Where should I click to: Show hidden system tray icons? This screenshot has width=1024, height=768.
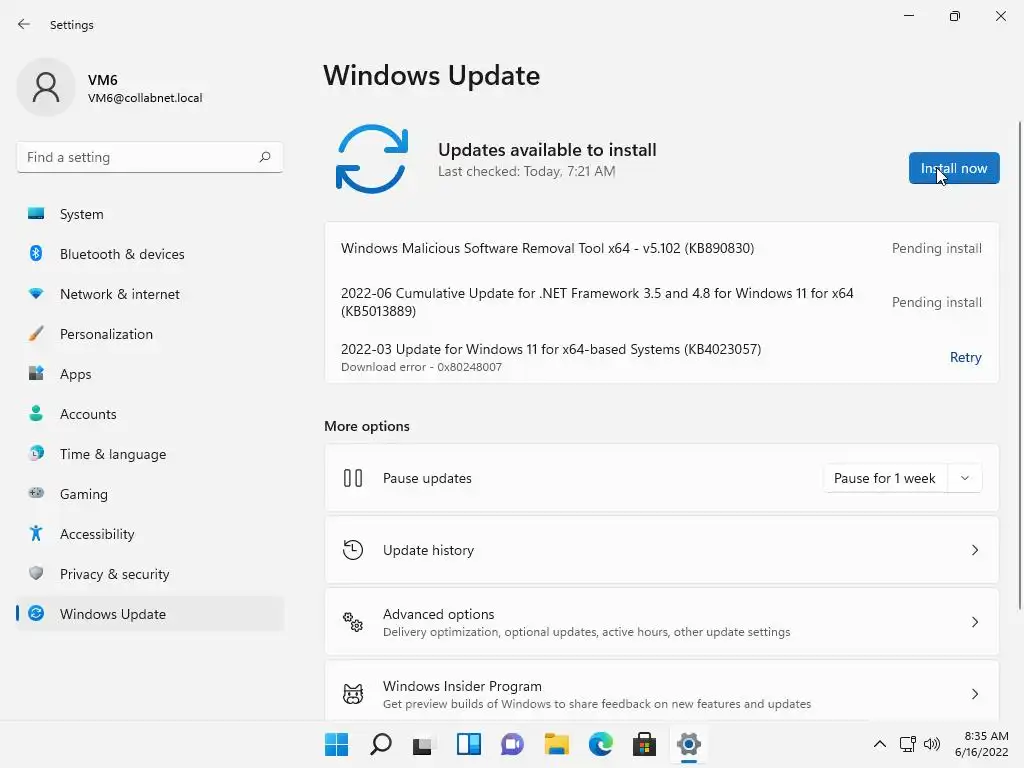pyautogui.click(x=880, y=744)
